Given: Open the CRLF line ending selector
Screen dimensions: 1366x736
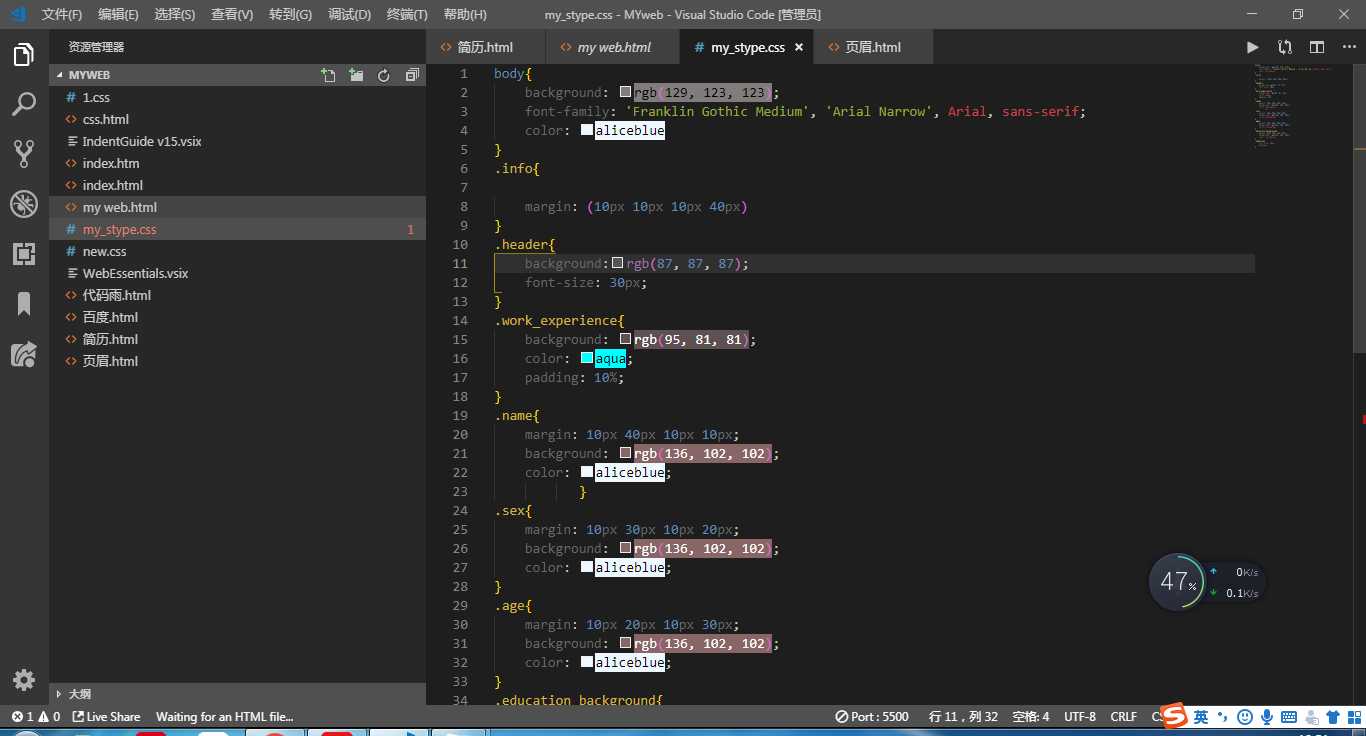Looking at the screenshot, I should click(x=1123, y=716).
